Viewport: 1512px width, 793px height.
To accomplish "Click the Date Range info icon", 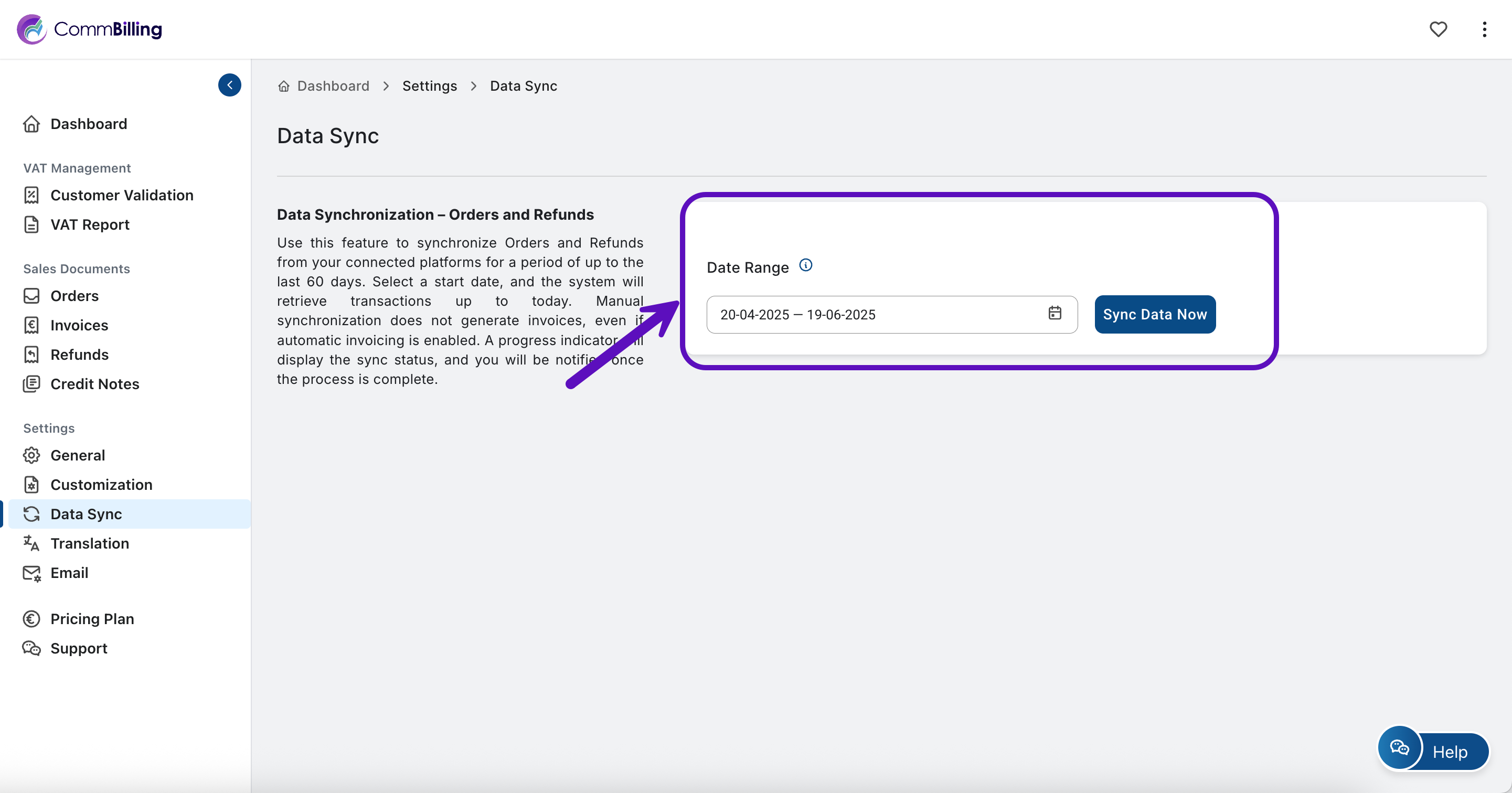I will click(x=805, y=265).
